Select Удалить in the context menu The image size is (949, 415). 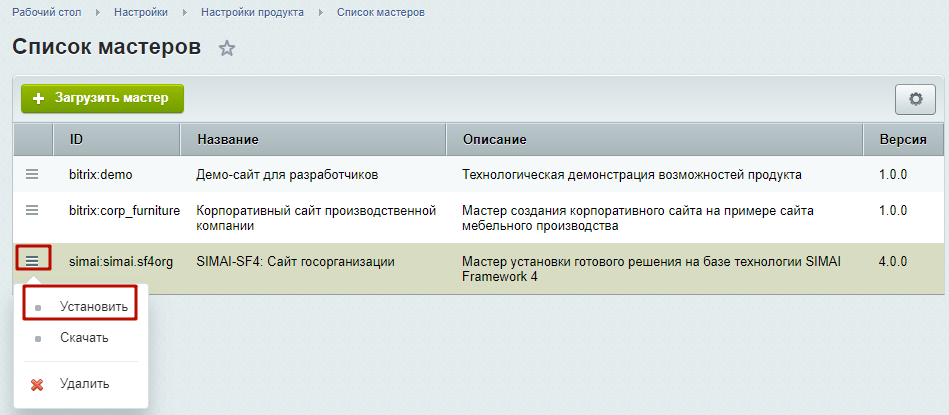84,384
